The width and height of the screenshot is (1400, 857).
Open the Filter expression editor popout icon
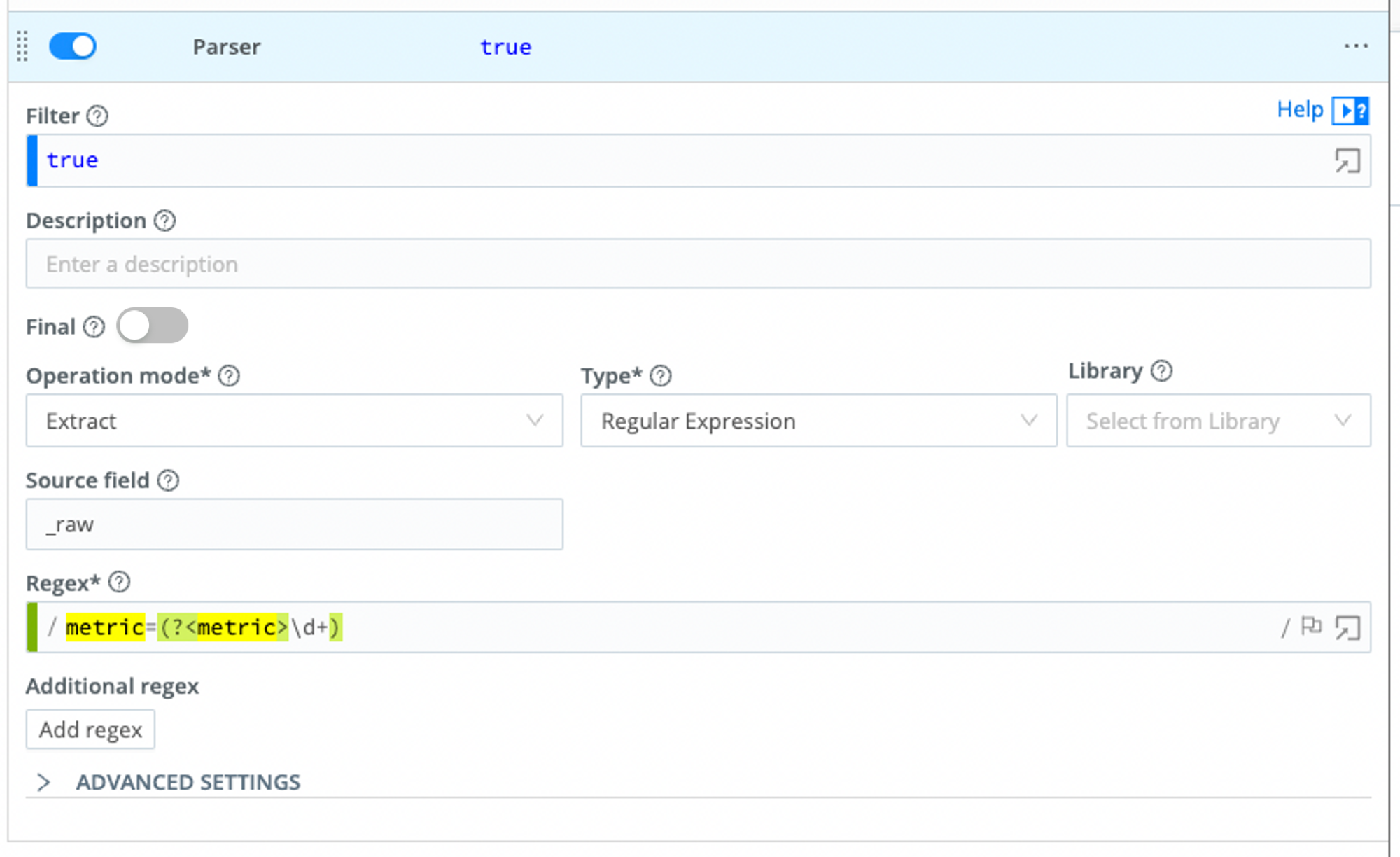[x=1347, y=160]
